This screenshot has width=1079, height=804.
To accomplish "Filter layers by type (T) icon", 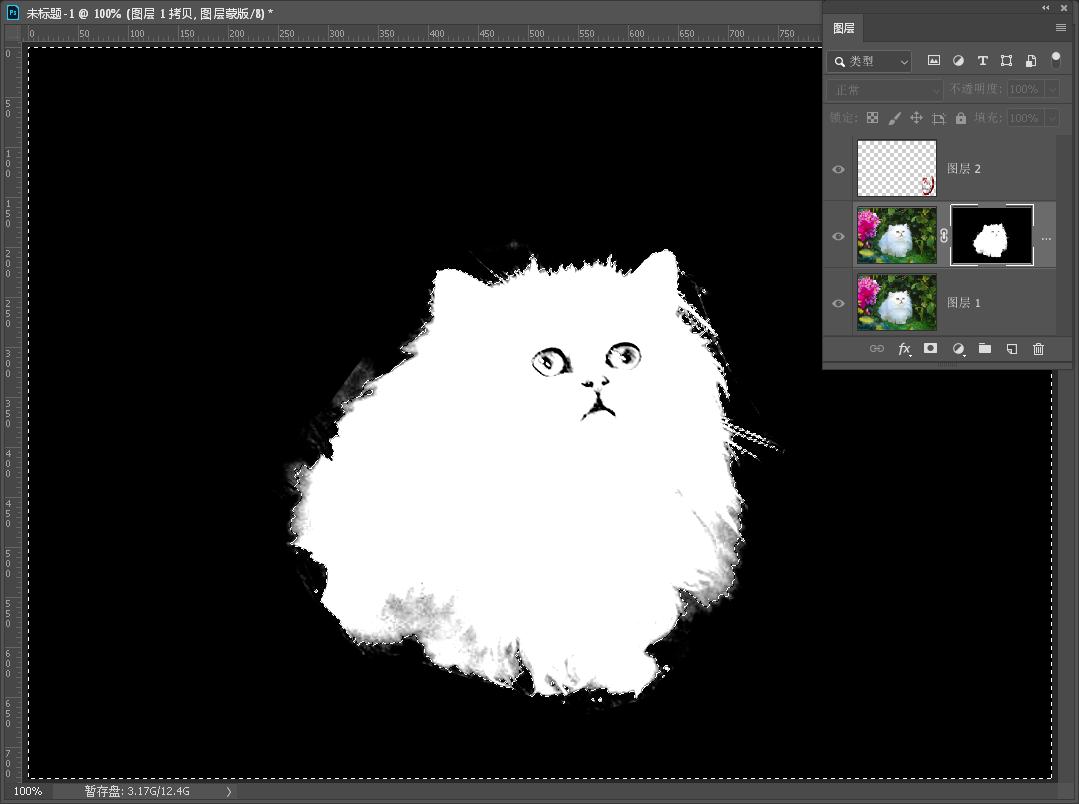I will click(982, 61).
